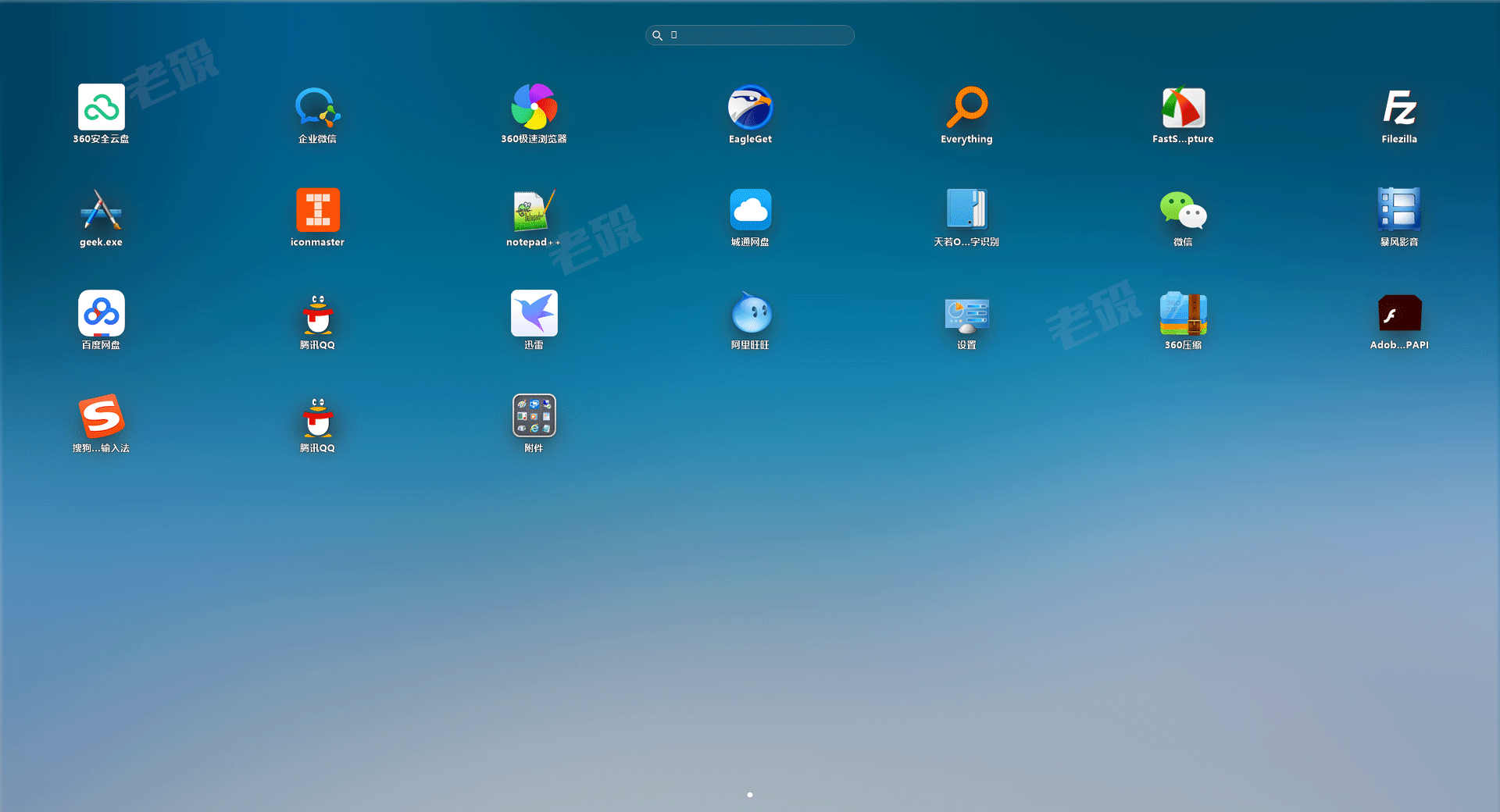Open the 360安全云盘 app
The image size is (1500, 812).
click(102, 107)
